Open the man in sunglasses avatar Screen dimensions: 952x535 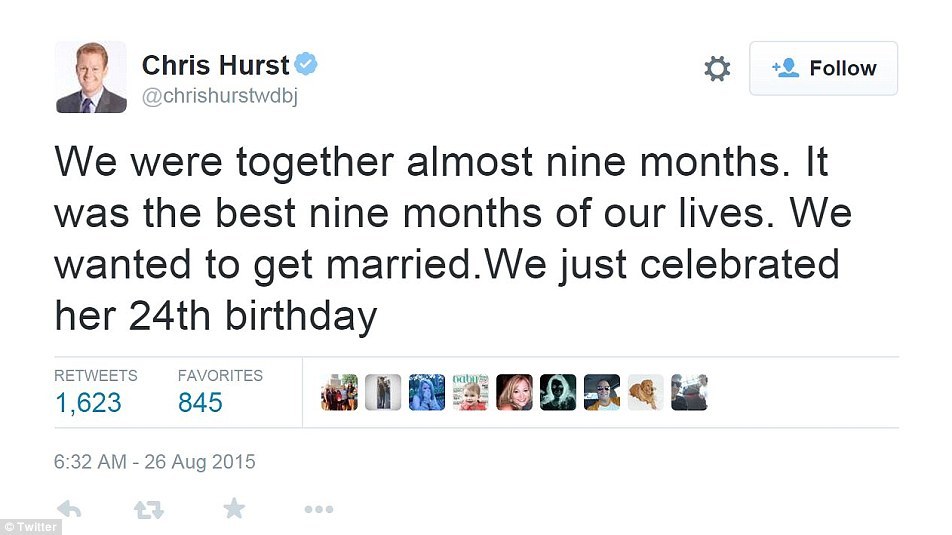tap(601, 392)
